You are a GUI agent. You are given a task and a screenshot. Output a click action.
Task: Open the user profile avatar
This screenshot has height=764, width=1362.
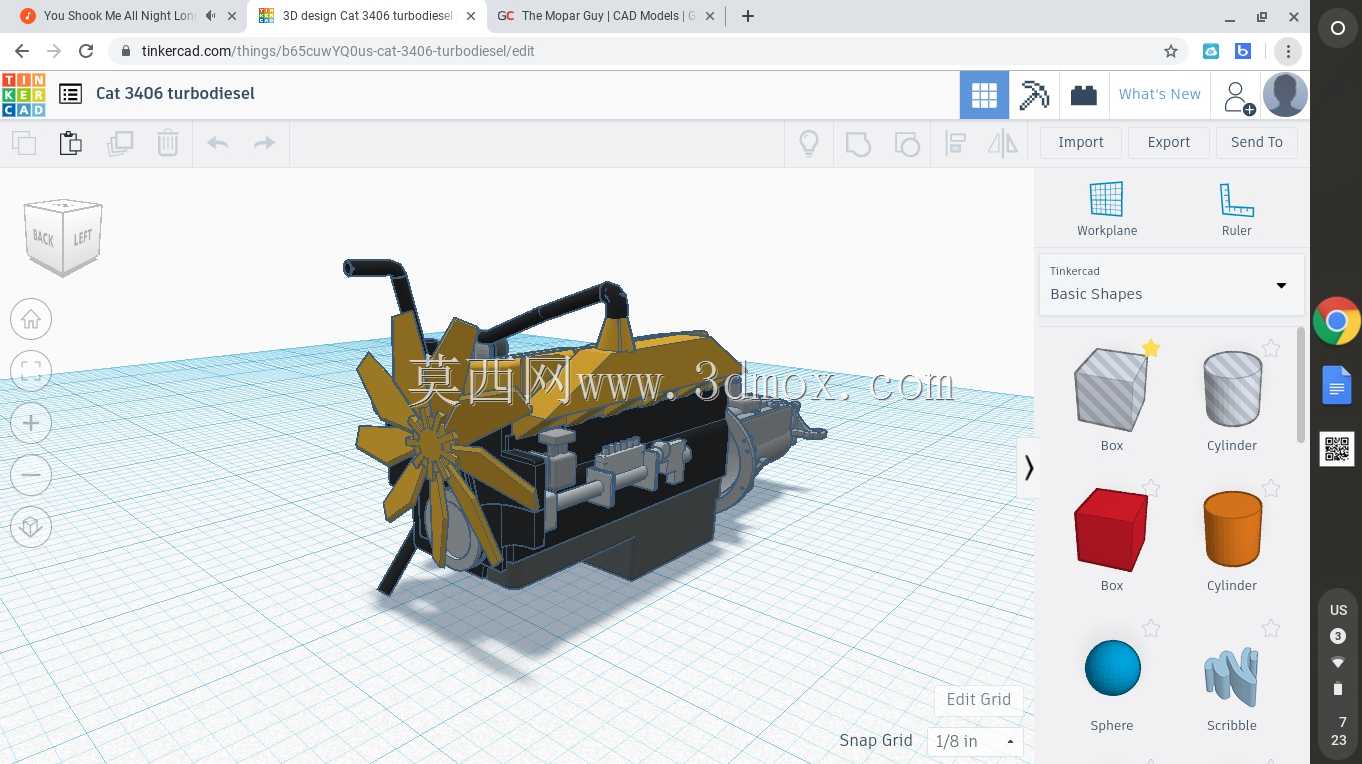[1285, 95]
